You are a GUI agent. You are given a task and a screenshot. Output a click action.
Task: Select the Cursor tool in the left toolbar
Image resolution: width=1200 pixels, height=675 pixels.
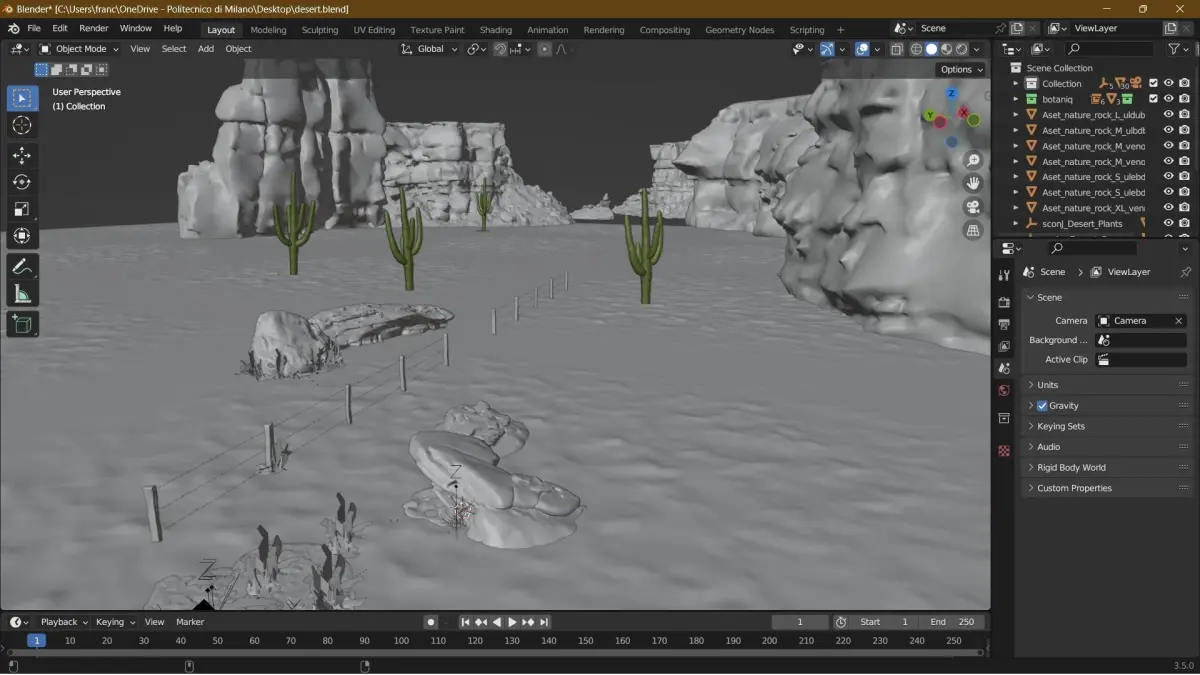coord(22,125)
